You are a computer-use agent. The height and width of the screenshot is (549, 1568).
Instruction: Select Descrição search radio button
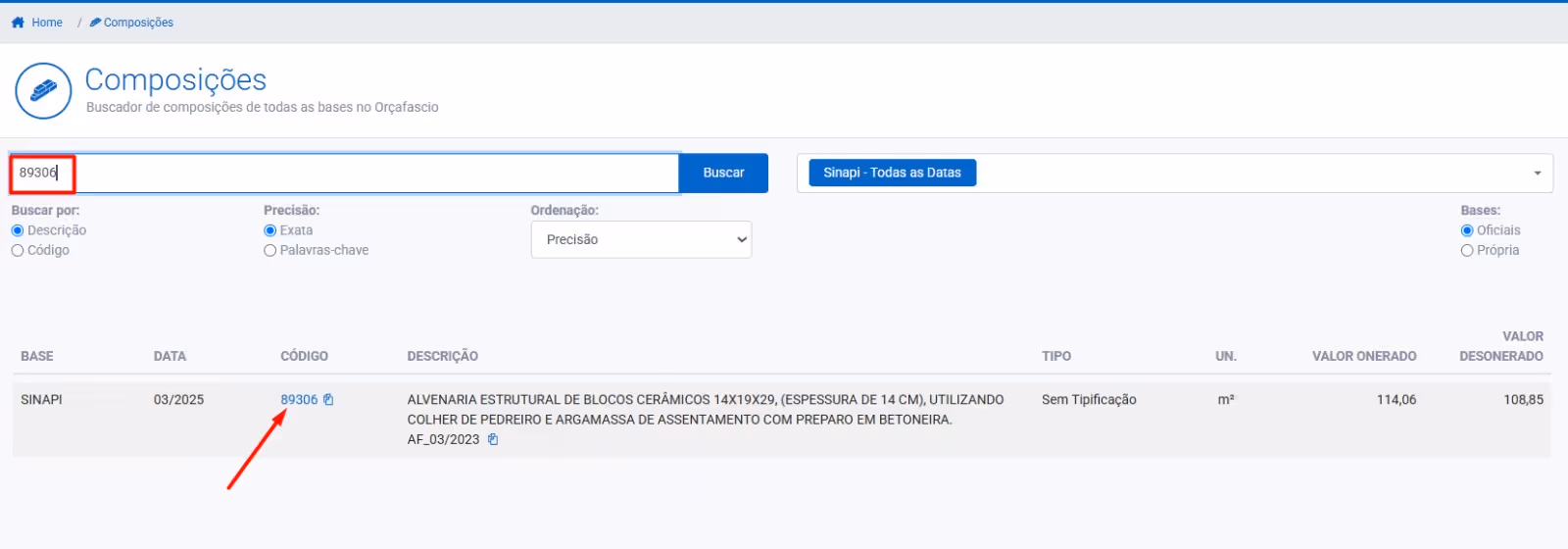[x=18, y=230]
